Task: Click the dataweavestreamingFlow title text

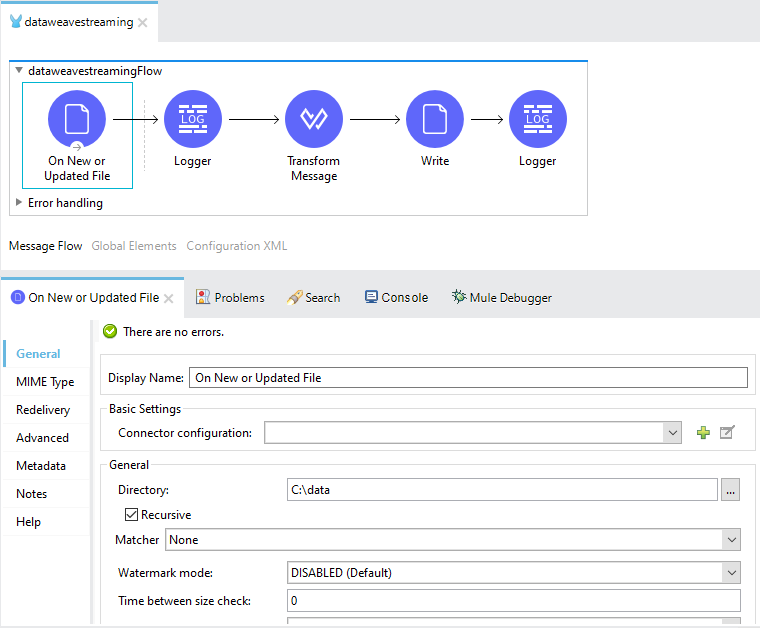Action: tap(95, 71)
